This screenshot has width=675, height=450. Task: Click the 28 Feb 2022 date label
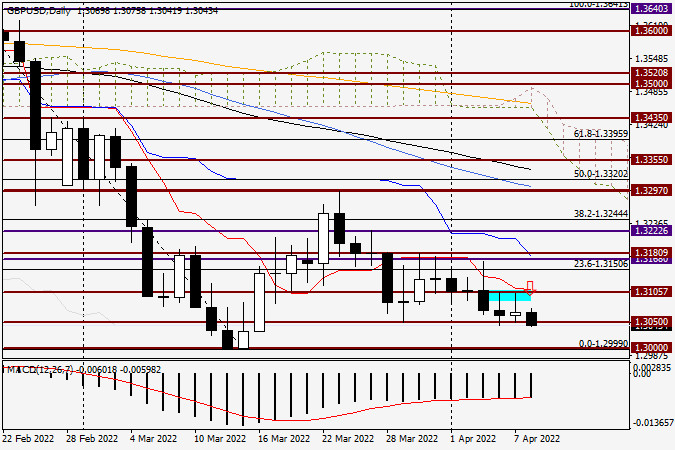[92, 438]
